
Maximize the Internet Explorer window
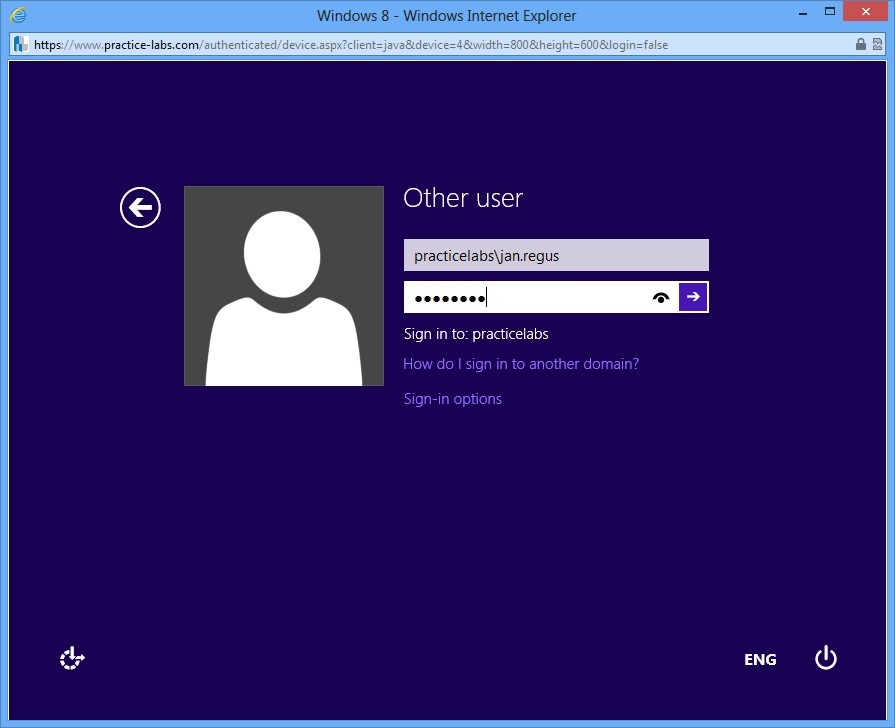(x=829, y=13)
